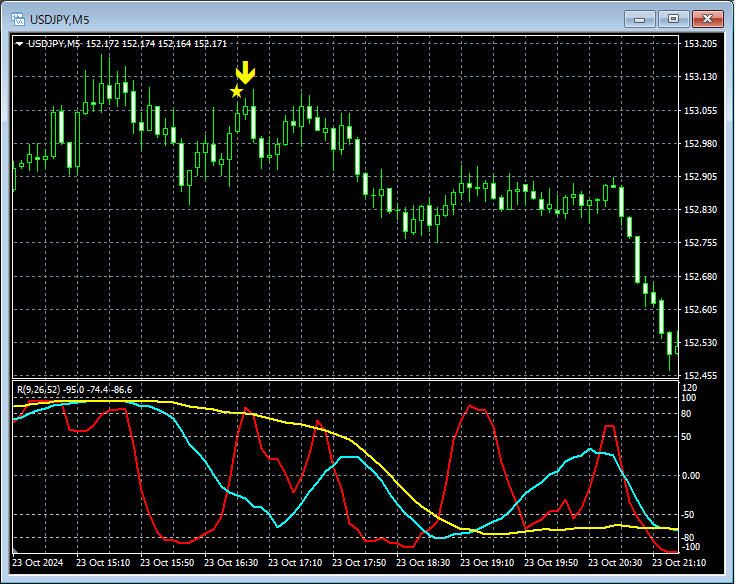
Task: Click the 23 Oct 15:50 time label
Action: 167,562
